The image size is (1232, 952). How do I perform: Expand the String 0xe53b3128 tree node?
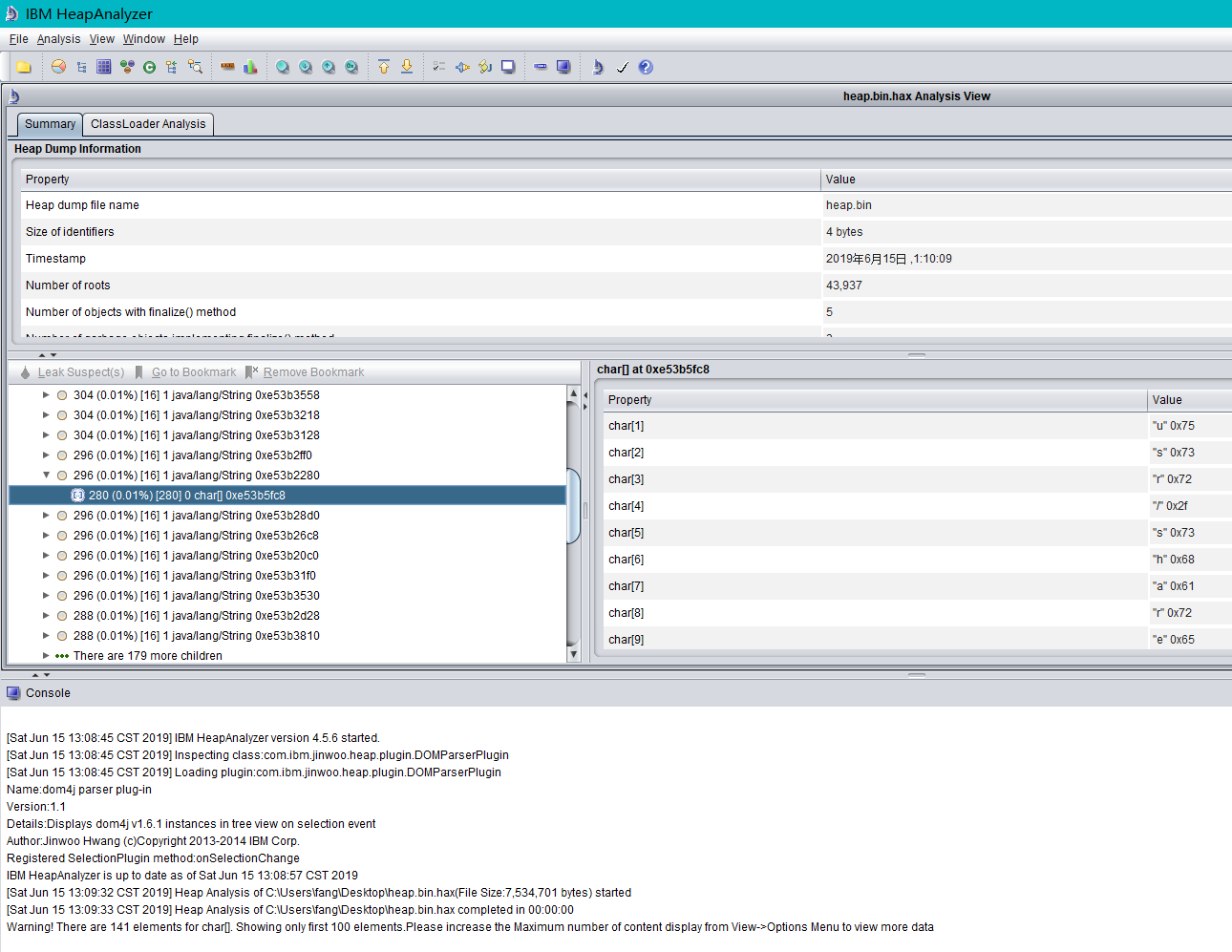46,434
